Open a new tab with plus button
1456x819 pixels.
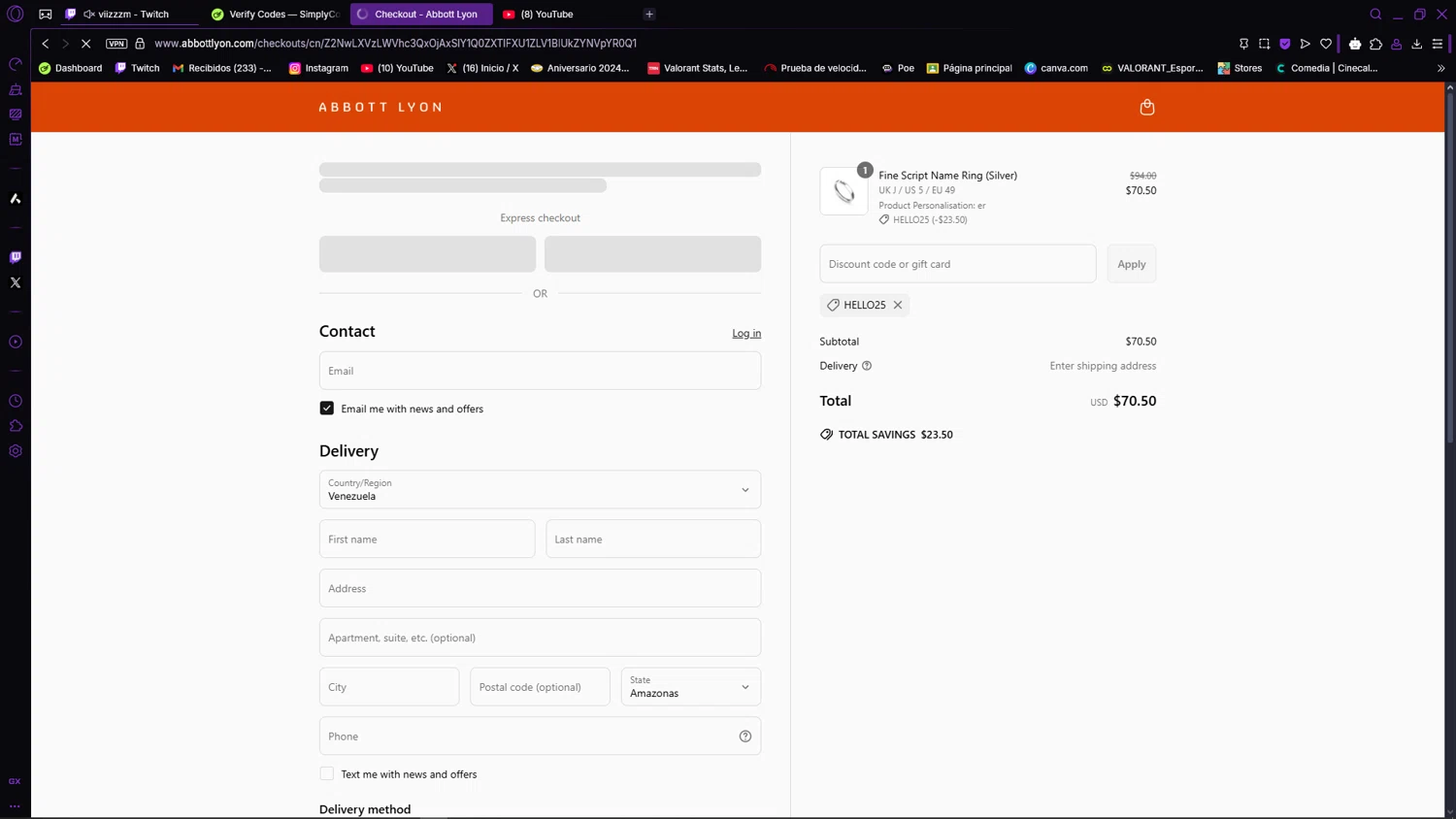[x=649, y=15]
